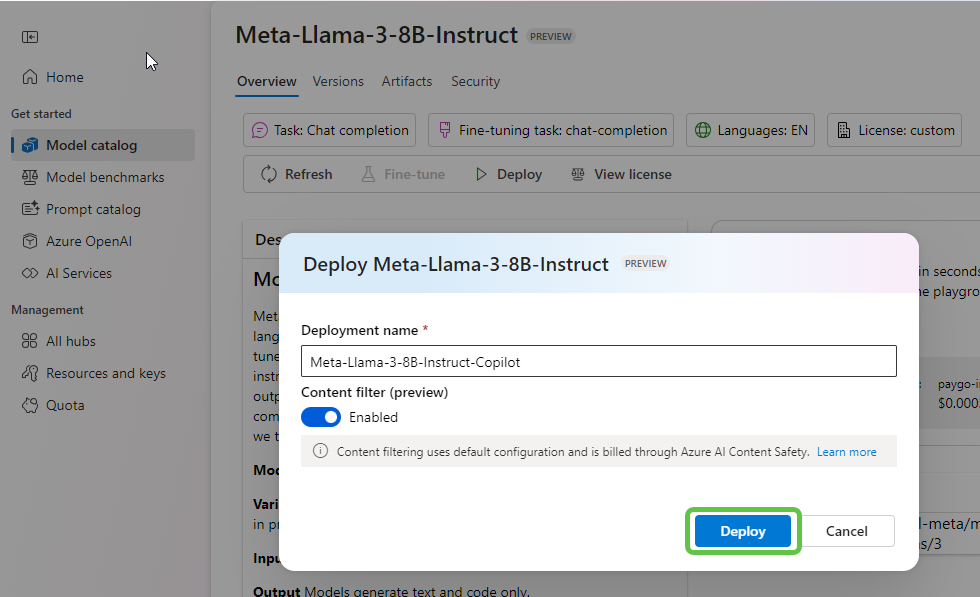
Task: Open Model benchmarks in sidebar
Action: [x=104, y=177]
